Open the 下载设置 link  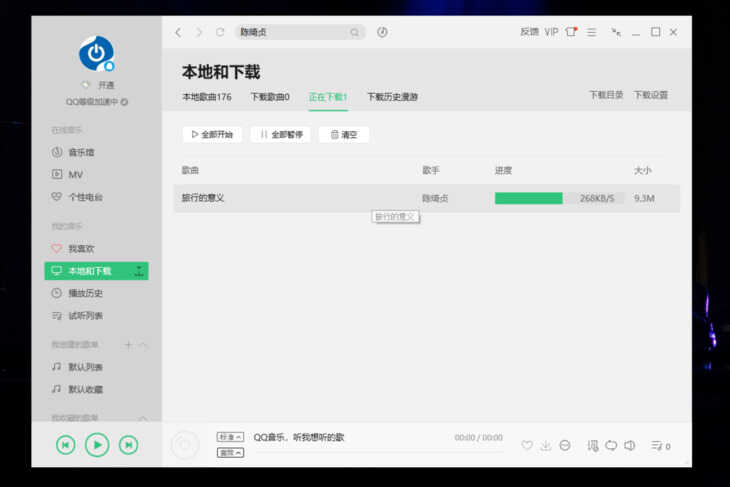[x=650, y=95]
